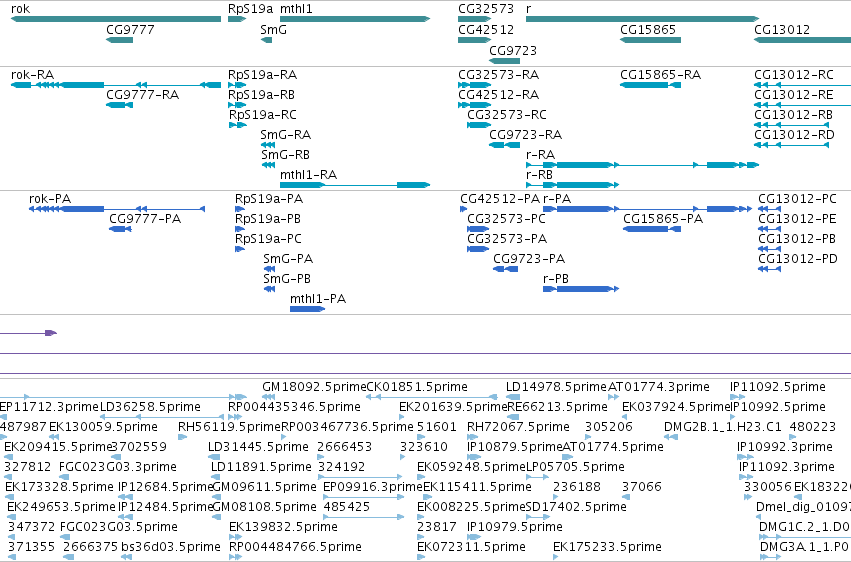This screenshot has width=851, height=562.
Task: Select the SmG-RA transcript label
Action: click(285, 135)
